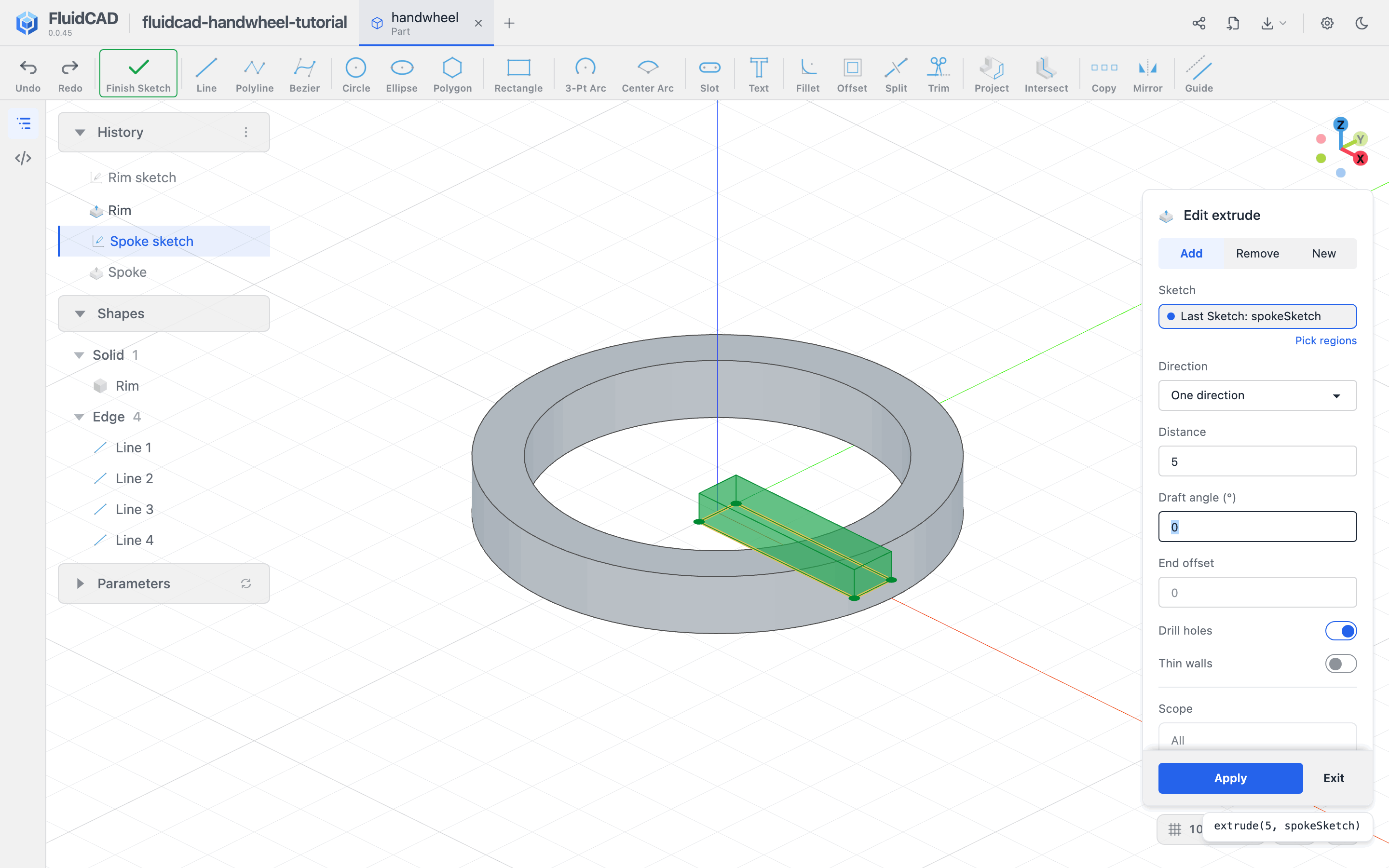Select the Add extrude mode
Screen dimensions: 1389x868
(1191, 253)
